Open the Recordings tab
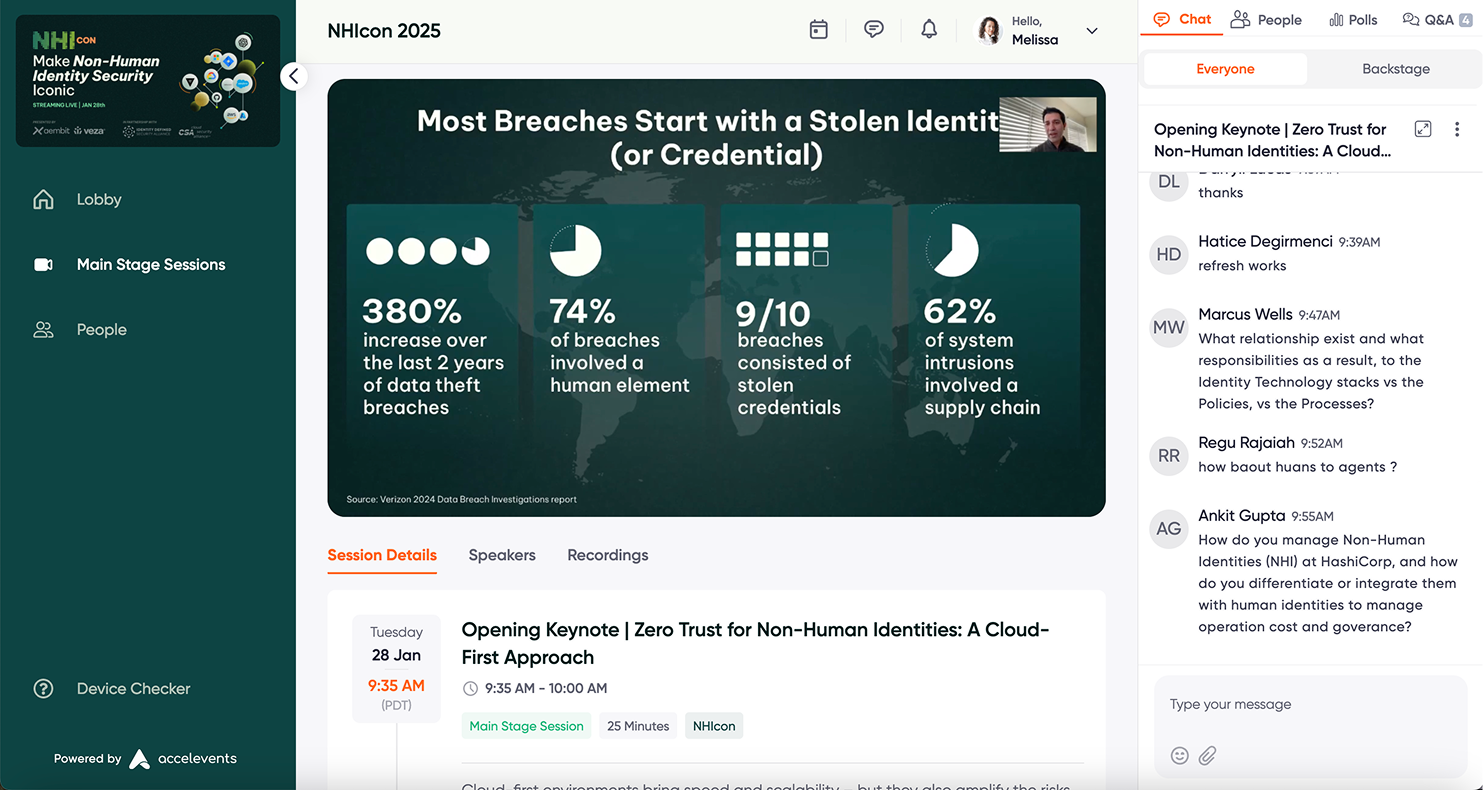This screenshot has height=791, width=1483. coord(607,555)
